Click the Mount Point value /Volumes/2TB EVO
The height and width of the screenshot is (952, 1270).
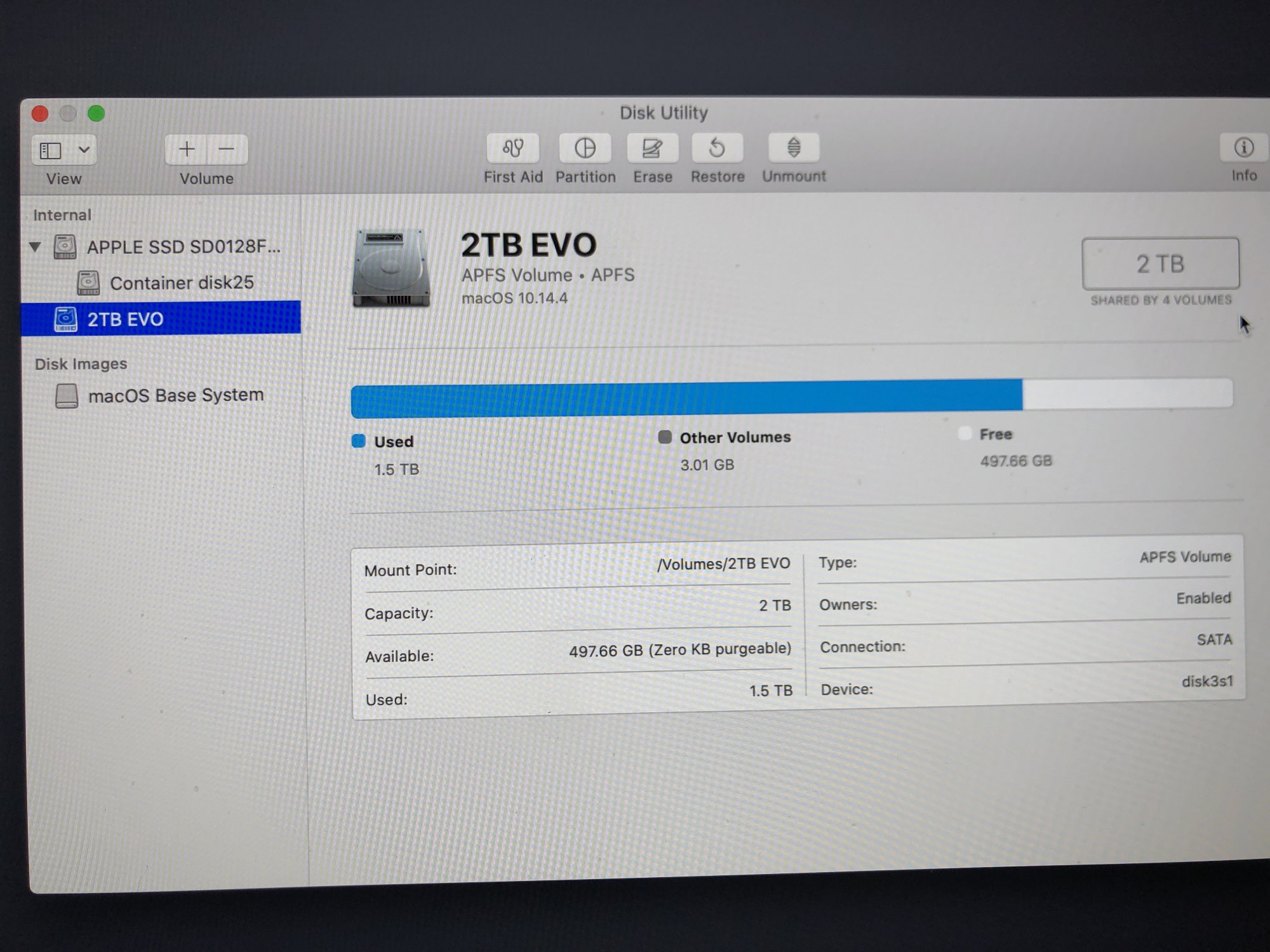(x=723, y=564)
